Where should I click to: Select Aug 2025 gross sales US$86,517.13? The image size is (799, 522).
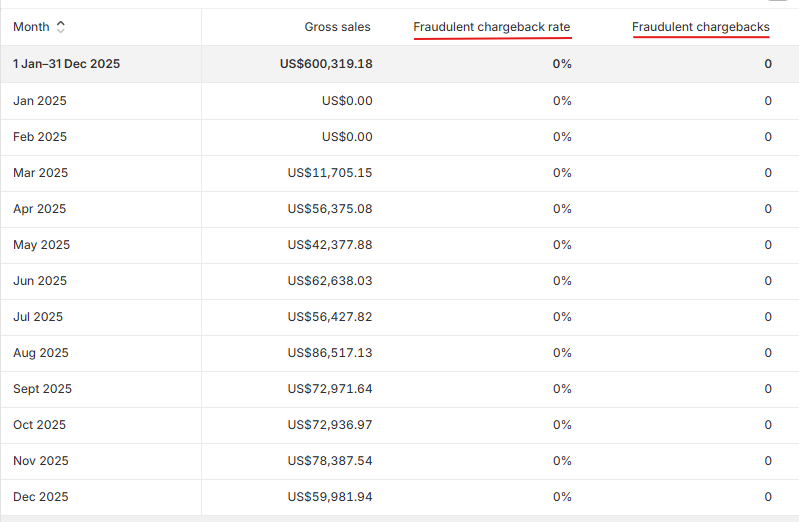[x=329, y=353]
